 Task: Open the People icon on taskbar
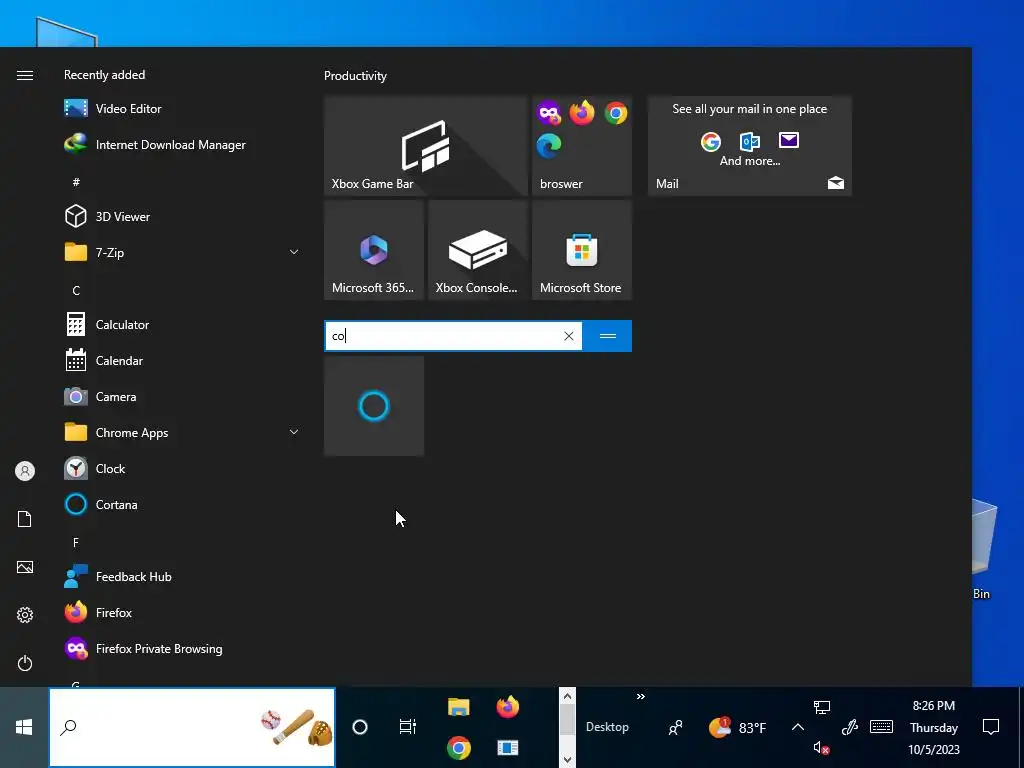(676, 728)
